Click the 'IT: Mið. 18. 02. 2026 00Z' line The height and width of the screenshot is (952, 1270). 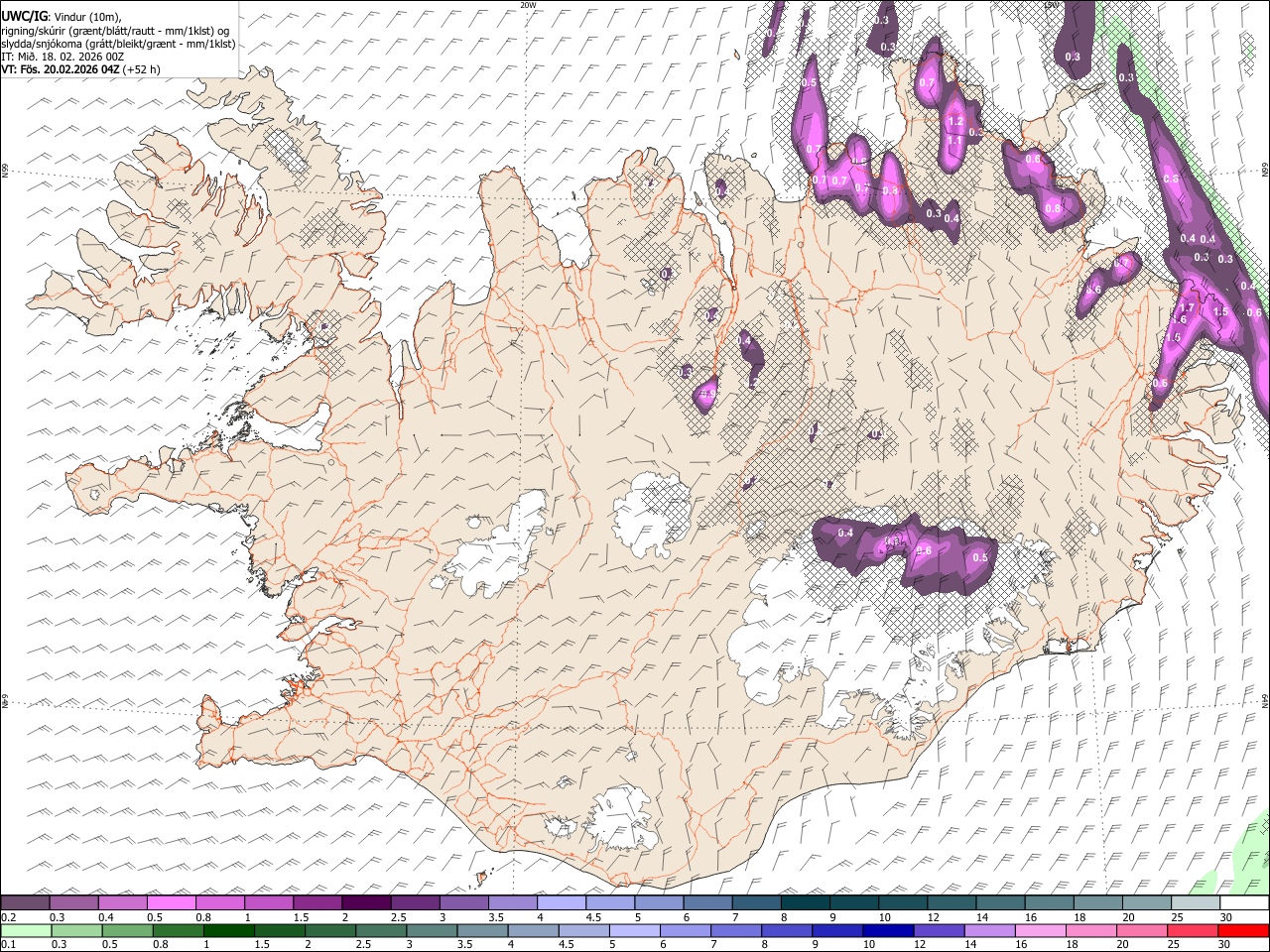[x=63, y=57]
